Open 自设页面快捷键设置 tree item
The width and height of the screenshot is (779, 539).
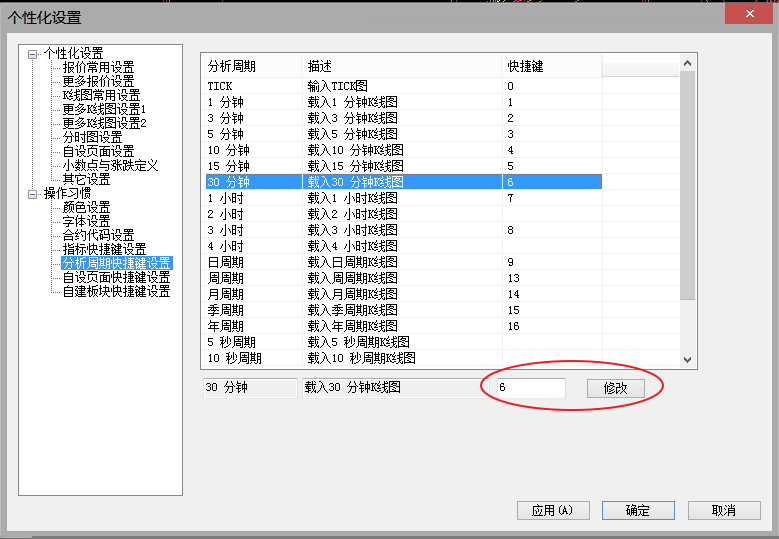click(x=117, y=277)
